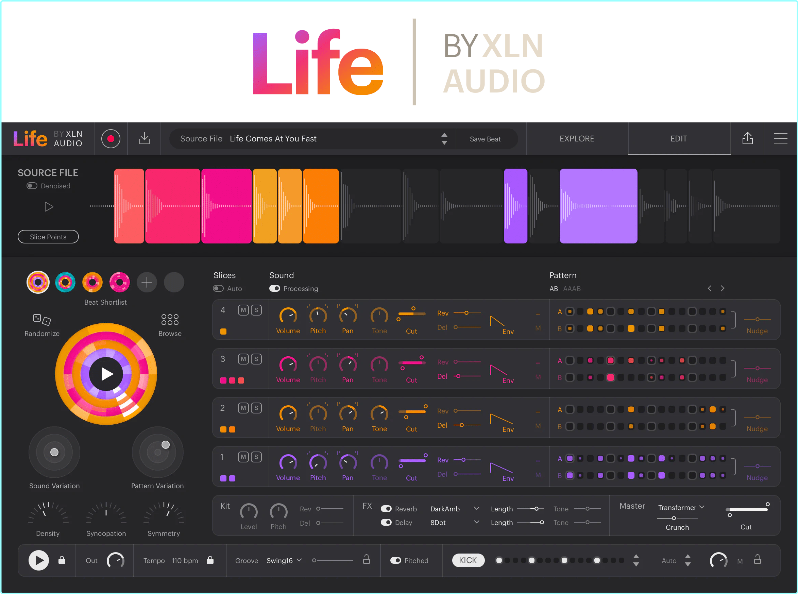
Task: Select the fourth pink beat shortlist disc
Action: [120, 282]
